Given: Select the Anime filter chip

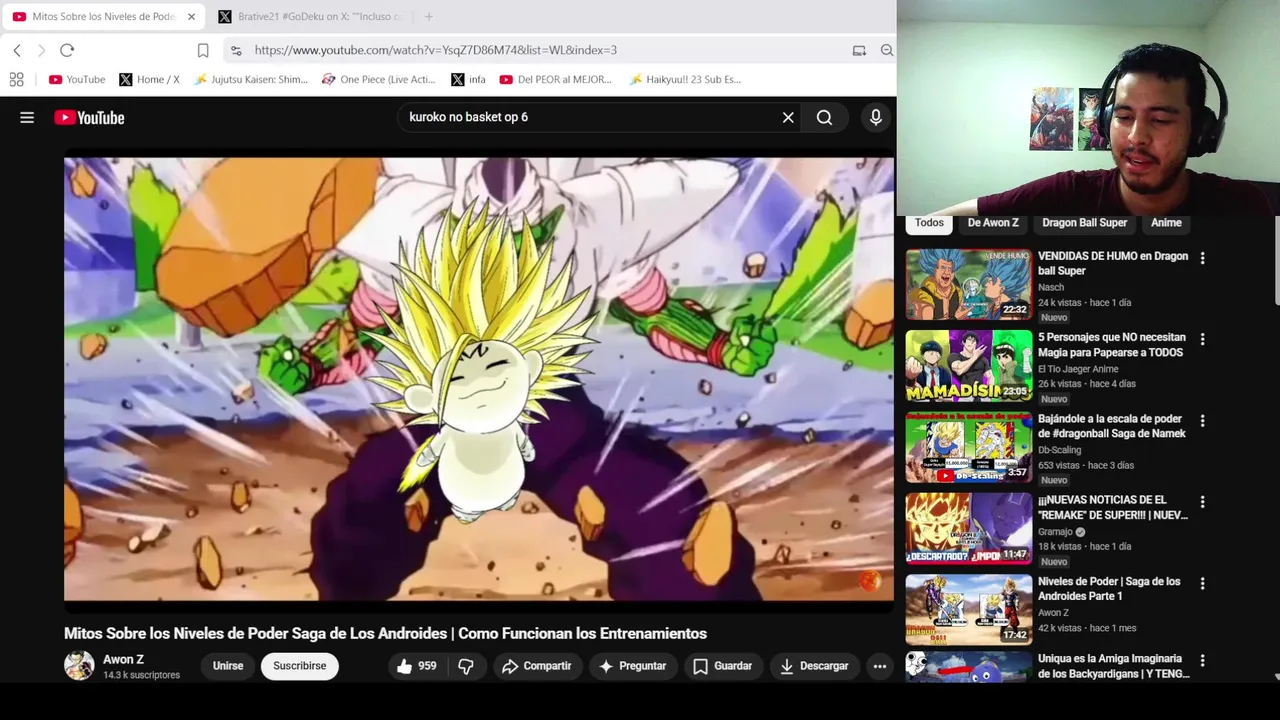Looking at the screenshot, I should (x=1166, y=223).
